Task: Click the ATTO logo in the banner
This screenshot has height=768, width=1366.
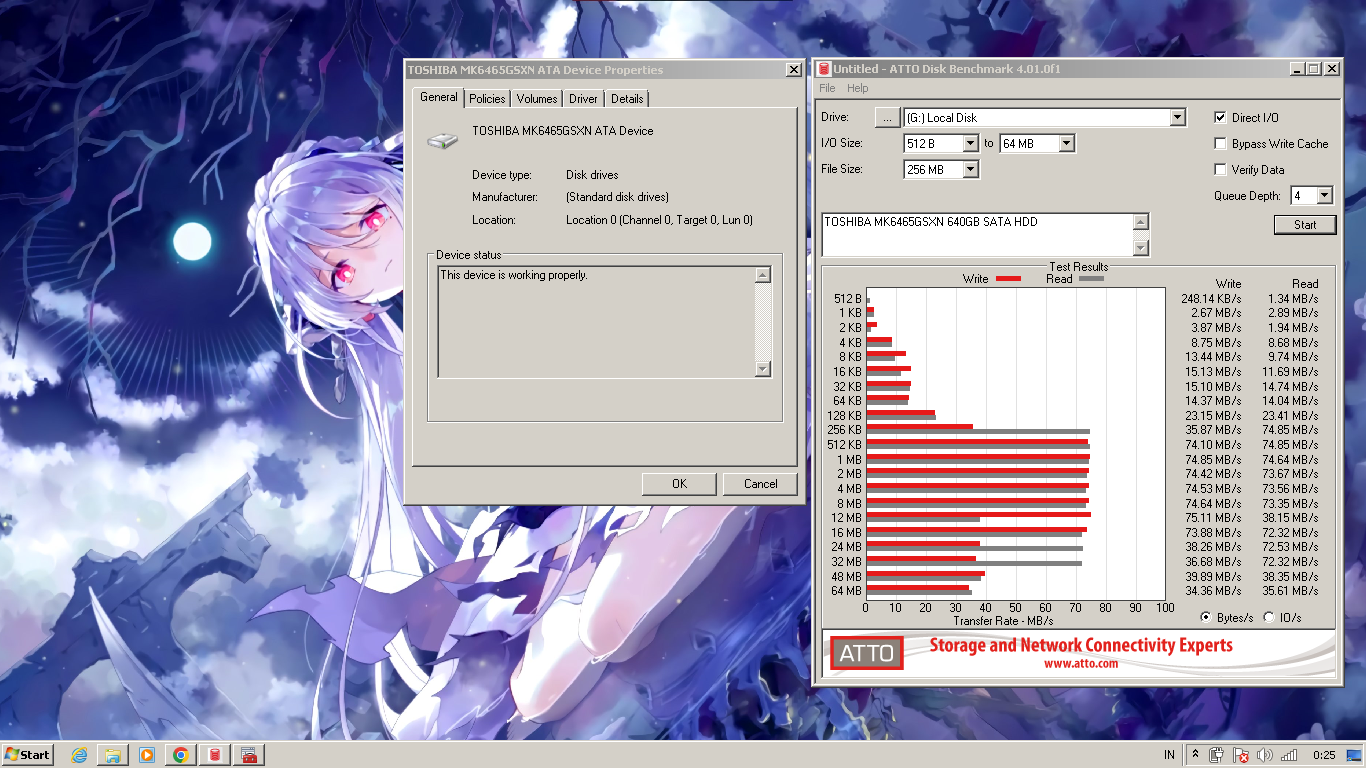Action: coord(866,654)
